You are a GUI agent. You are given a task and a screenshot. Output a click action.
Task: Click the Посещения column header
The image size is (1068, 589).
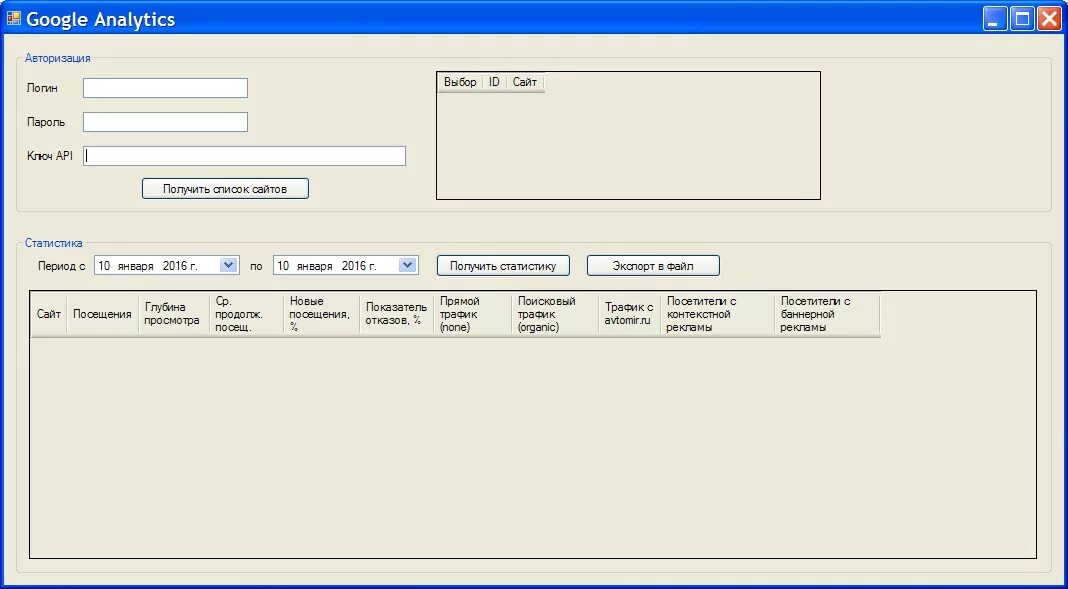[x=102, y=314]
